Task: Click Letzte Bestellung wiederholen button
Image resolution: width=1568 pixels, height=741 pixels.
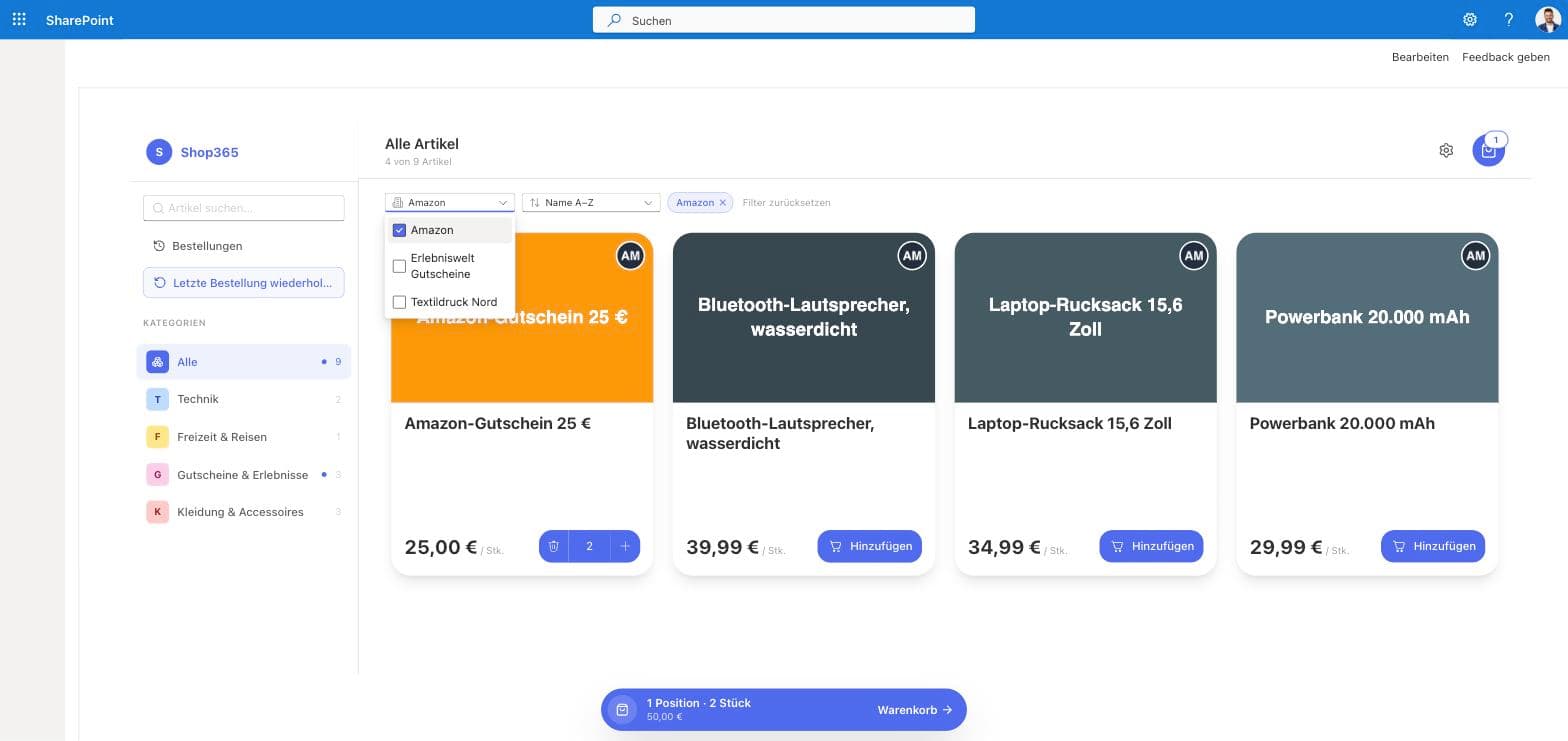Action: tap(244, 283)
